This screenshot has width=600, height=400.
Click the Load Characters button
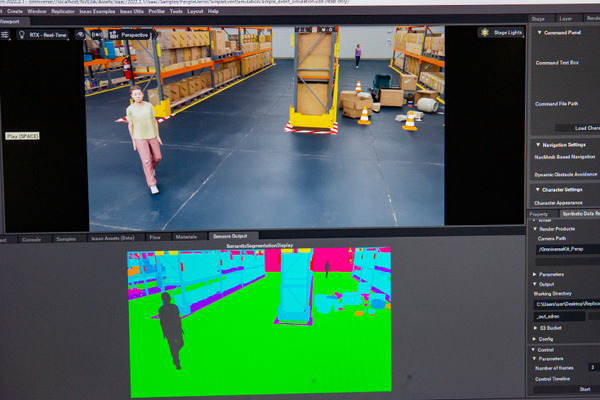586,128
